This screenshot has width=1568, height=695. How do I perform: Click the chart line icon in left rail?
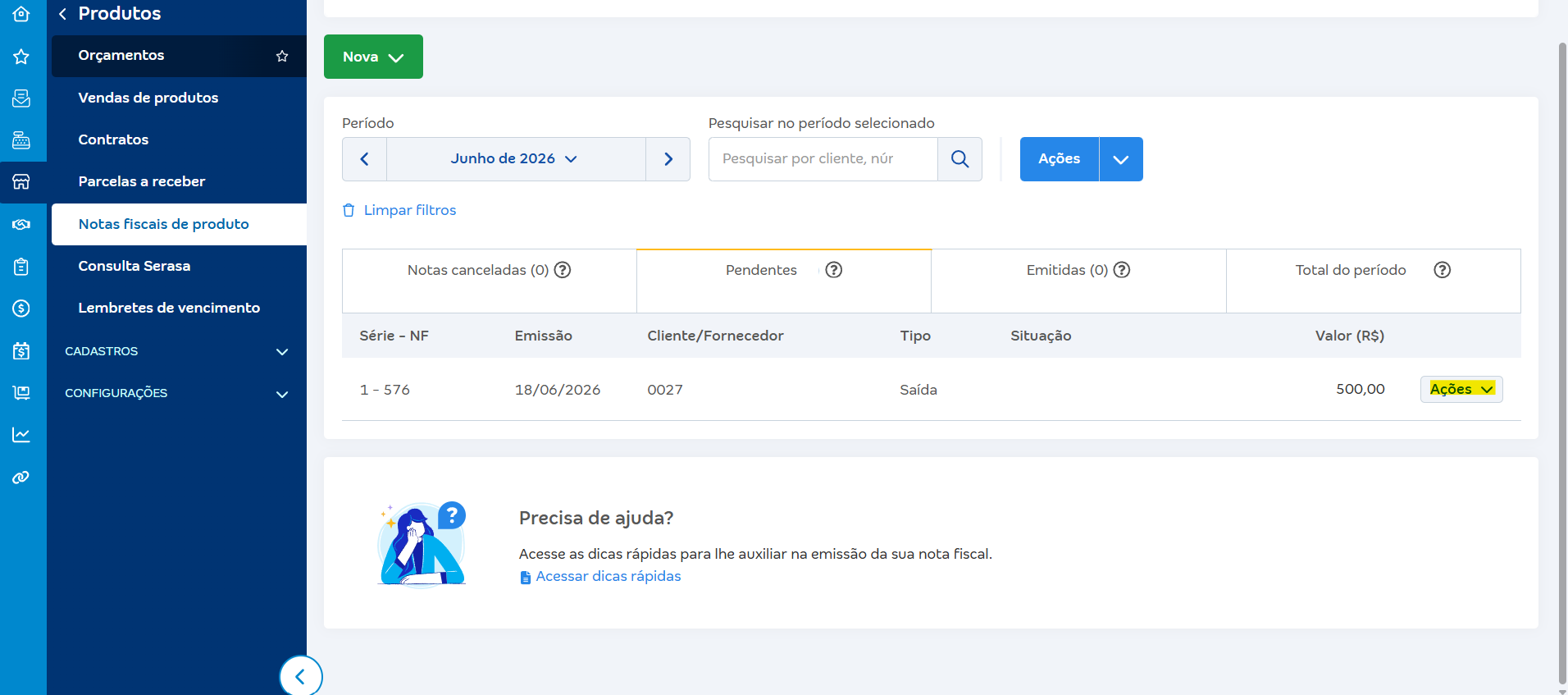21,435
